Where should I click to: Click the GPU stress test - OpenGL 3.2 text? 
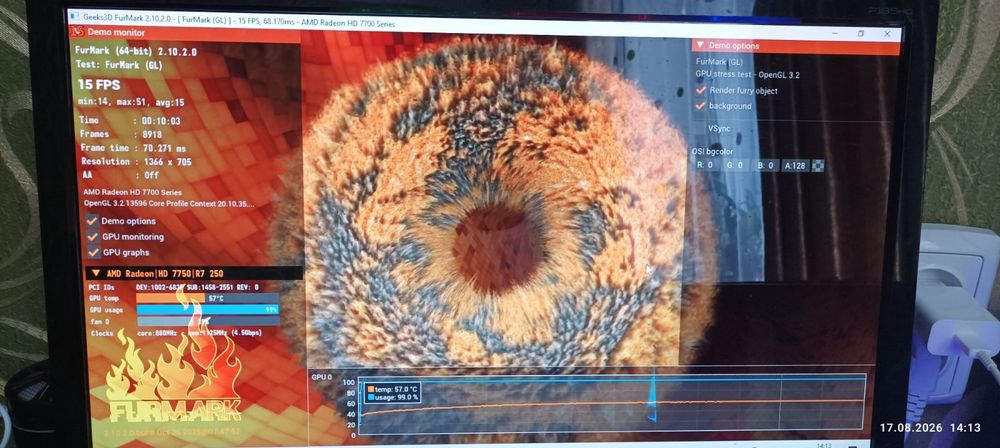[x=747, y=75]
